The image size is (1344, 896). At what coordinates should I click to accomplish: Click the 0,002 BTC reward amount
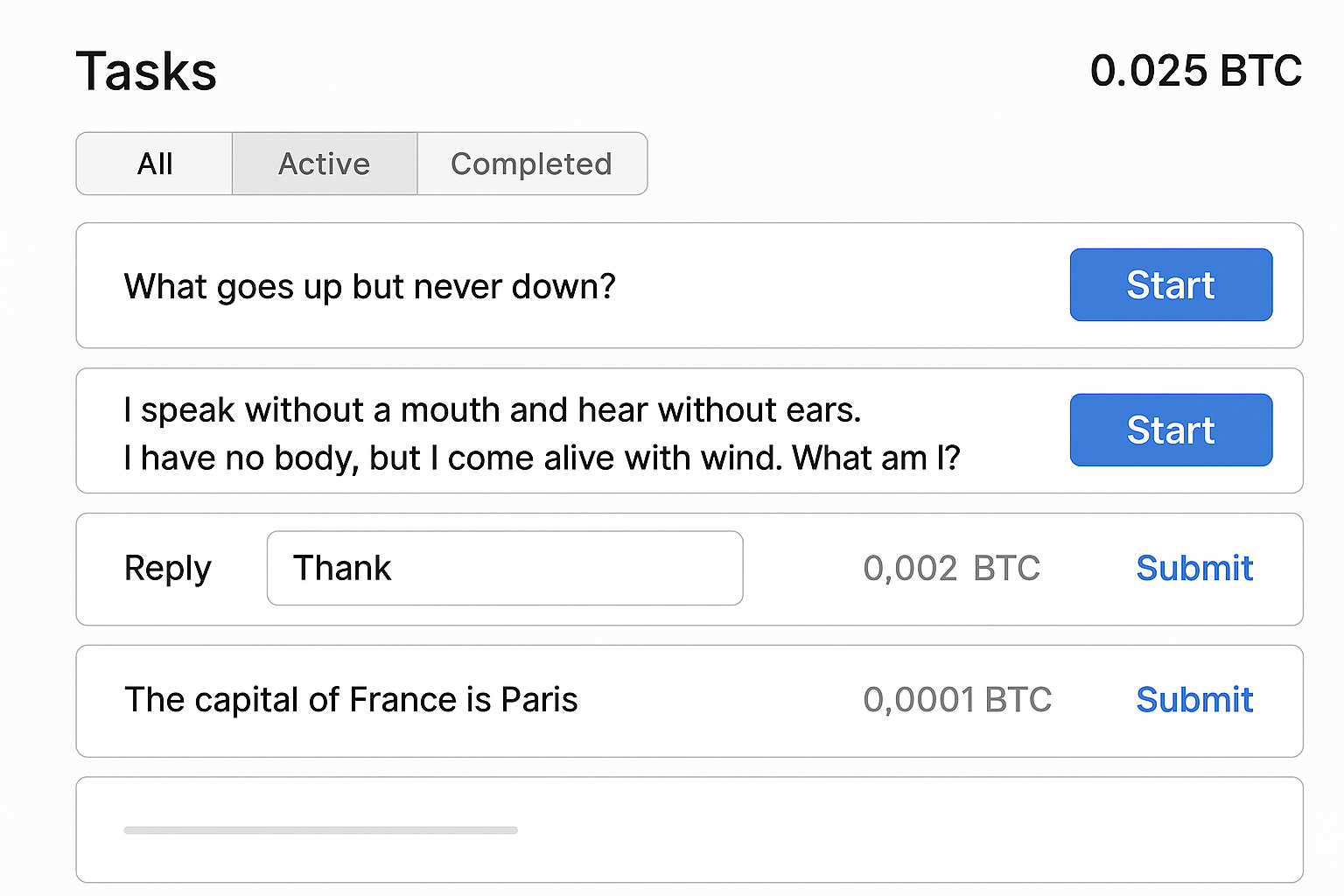[x=952, y=569]
